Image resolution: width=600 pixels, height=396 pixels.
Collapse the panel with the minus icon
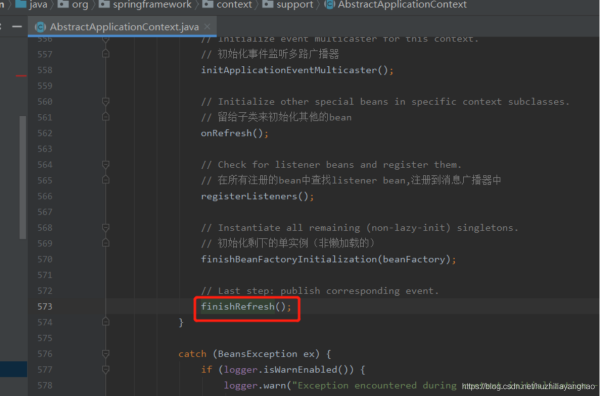pos(17,26)
